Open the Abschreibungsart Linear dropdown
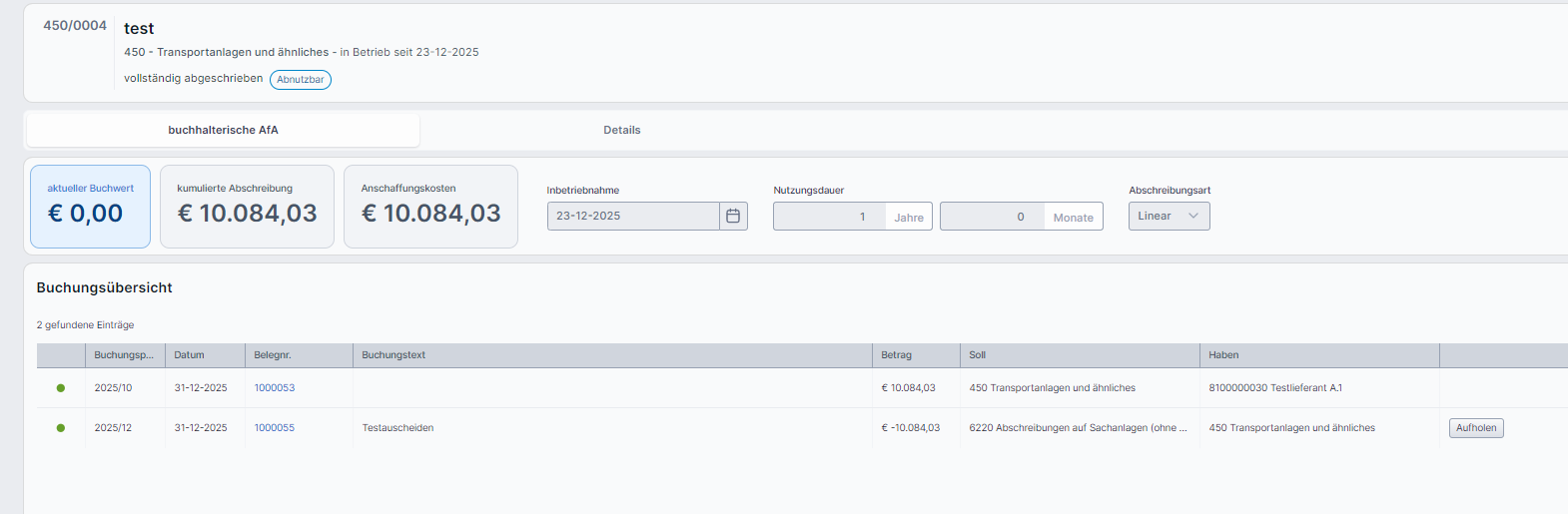Viewport: 1568px width, 514px height. click(x=1169, y=216)
